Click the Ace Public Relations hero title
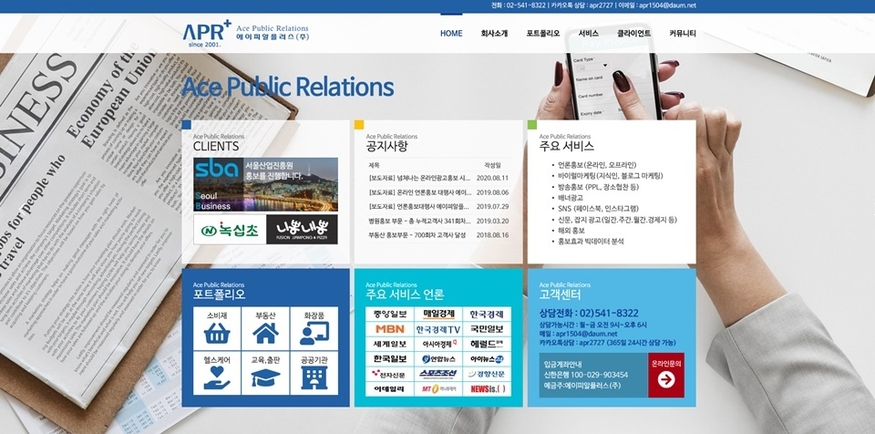This screenshot has height=434, width=875. pyautogui.click(x=288, y=87)
